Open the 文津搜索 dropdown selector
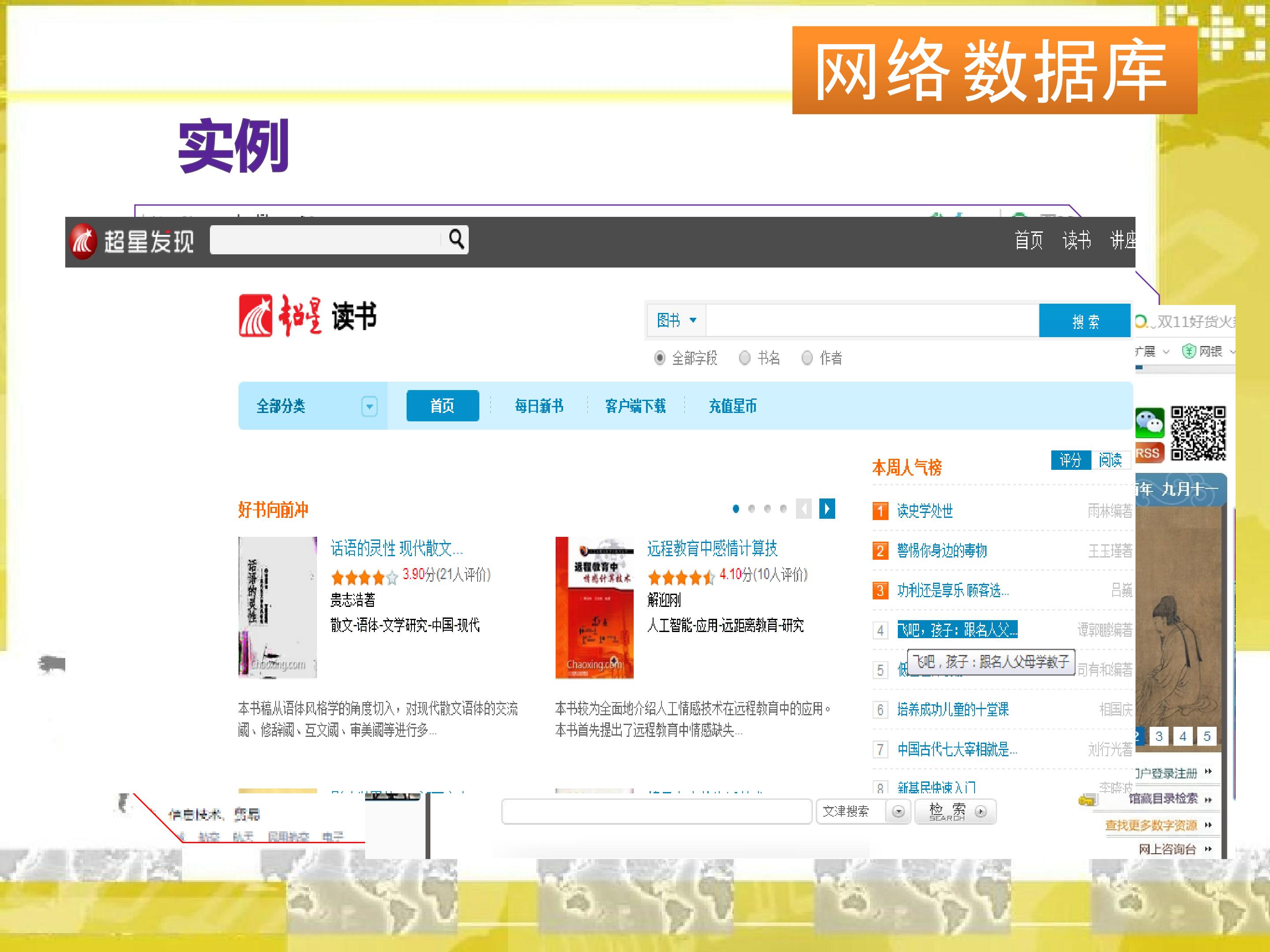The height and width of the screenshot is (952, 1270). coord(899,811)
